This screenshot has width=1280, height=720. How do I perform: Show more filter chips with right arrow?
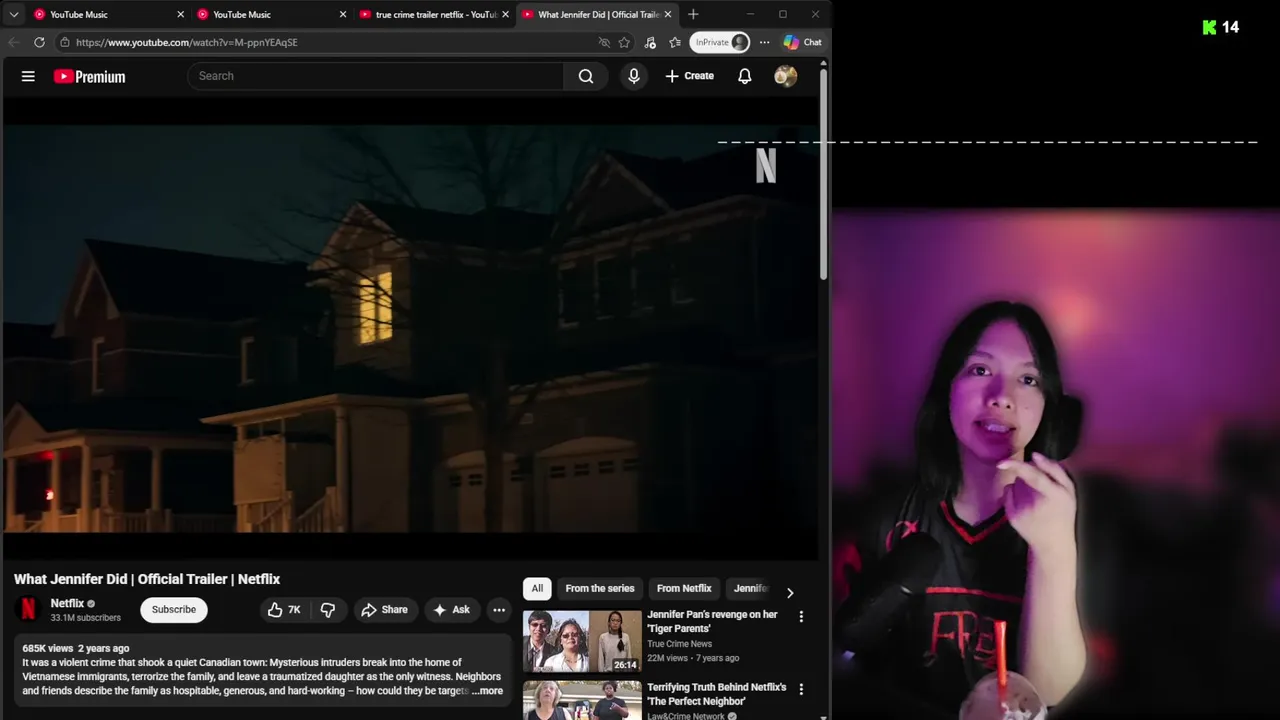click(790, 592)
